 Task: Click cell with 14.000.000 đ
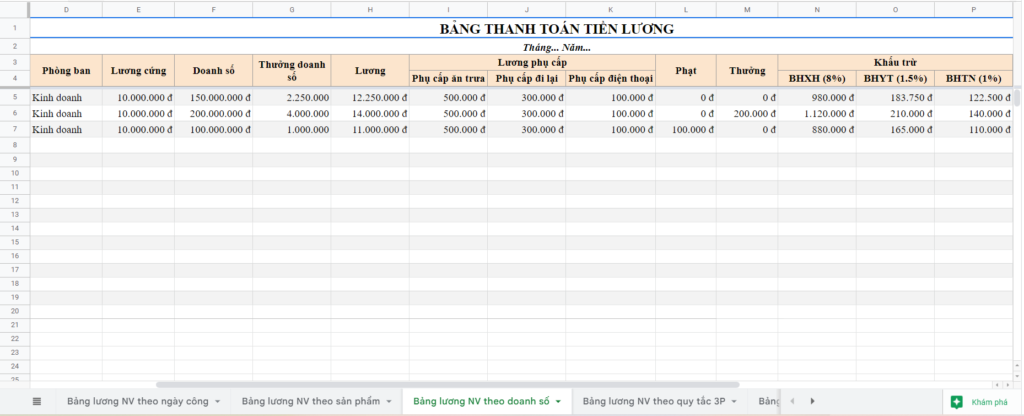[x=370, y=114]
